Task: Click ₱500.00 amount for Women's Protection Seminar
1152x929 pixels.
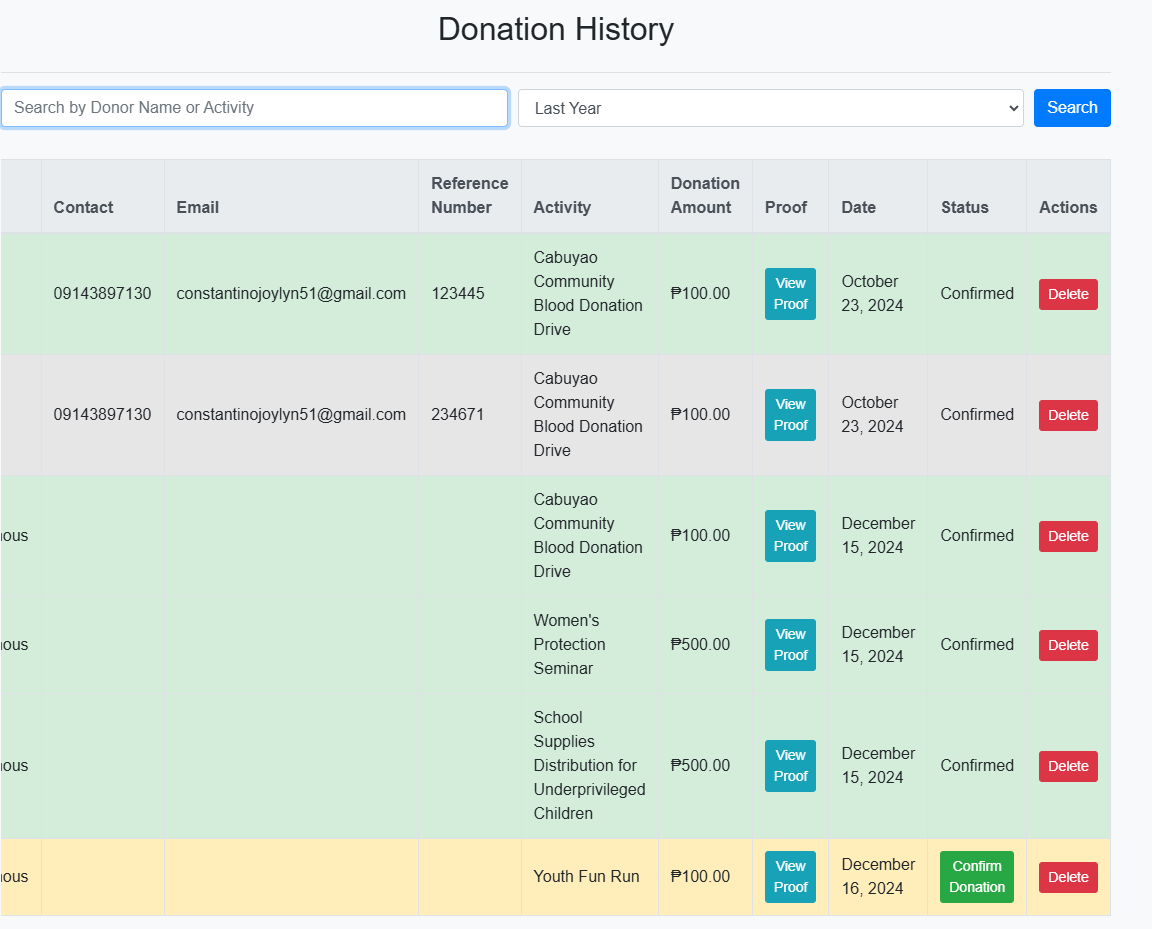Action: (x=700, y=645)
